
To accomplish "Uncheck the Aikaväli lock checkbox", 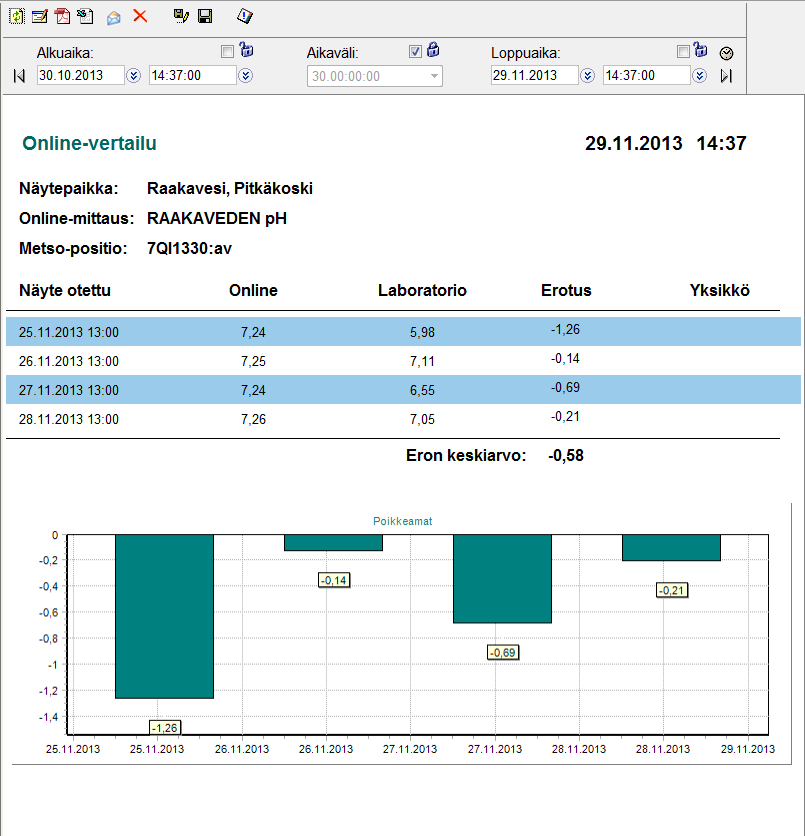I will (415, 52).
